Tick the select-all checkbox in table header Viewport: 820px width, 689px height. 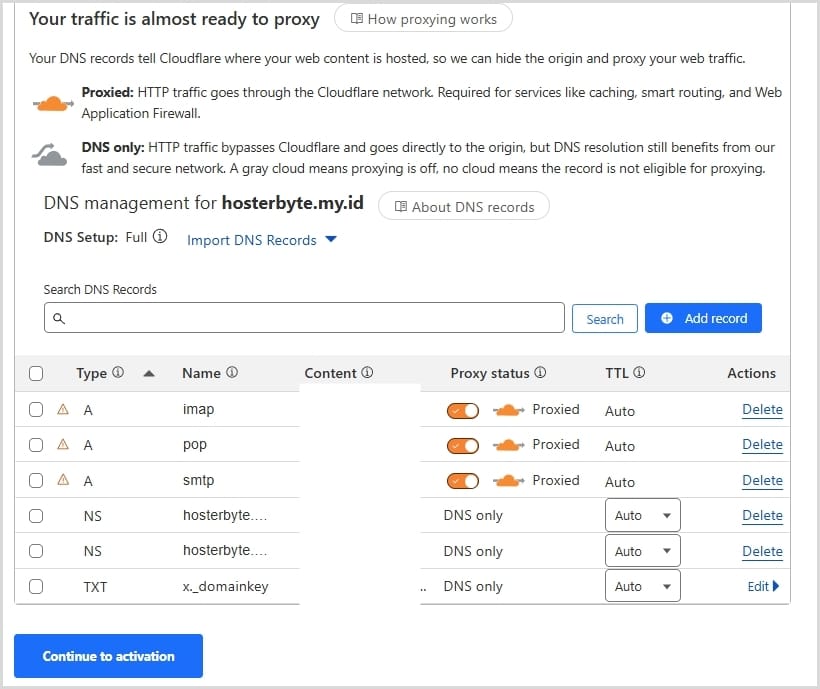click(36, 373)
